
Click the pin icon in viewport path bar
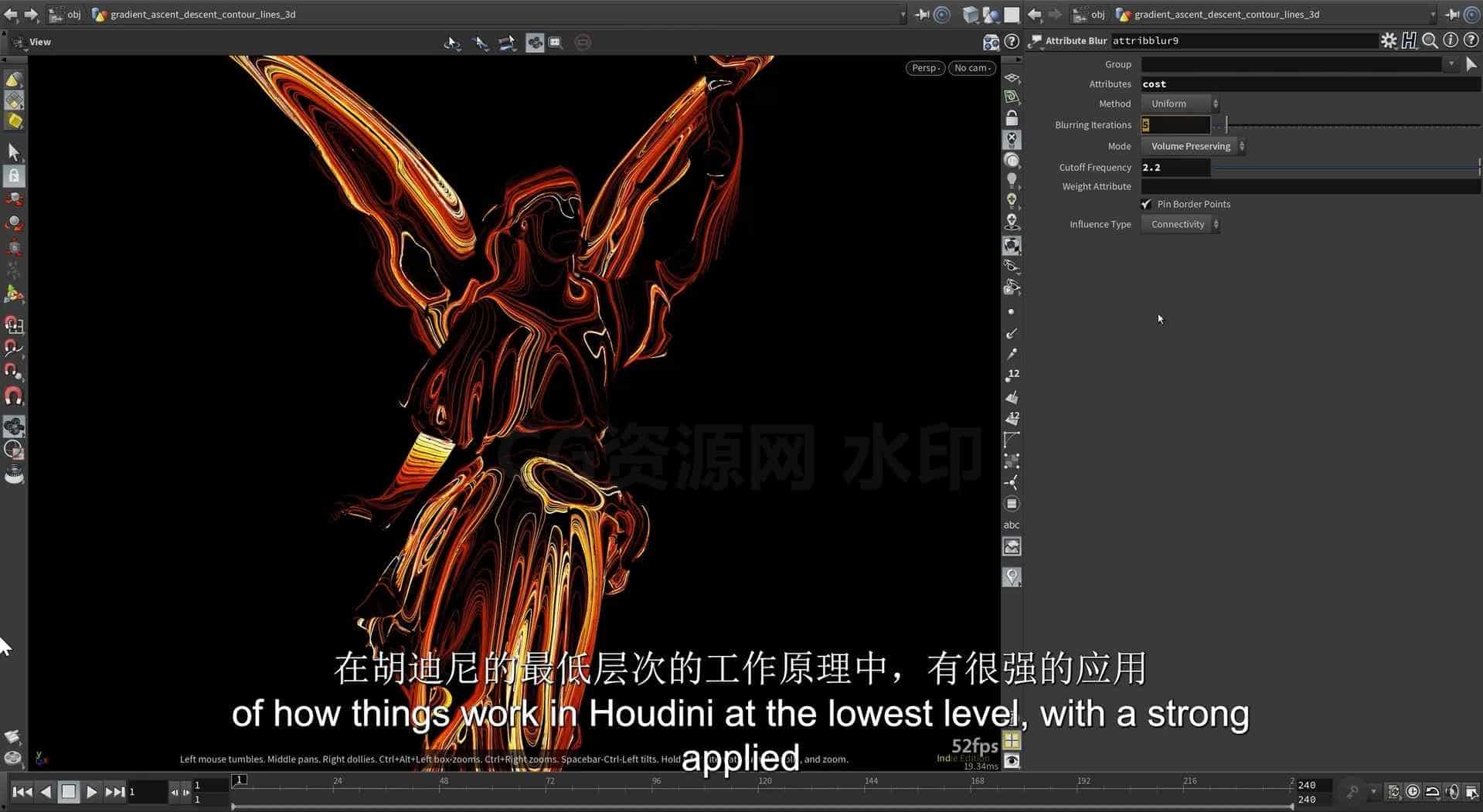pyautogui.click(x=922, y=15)
